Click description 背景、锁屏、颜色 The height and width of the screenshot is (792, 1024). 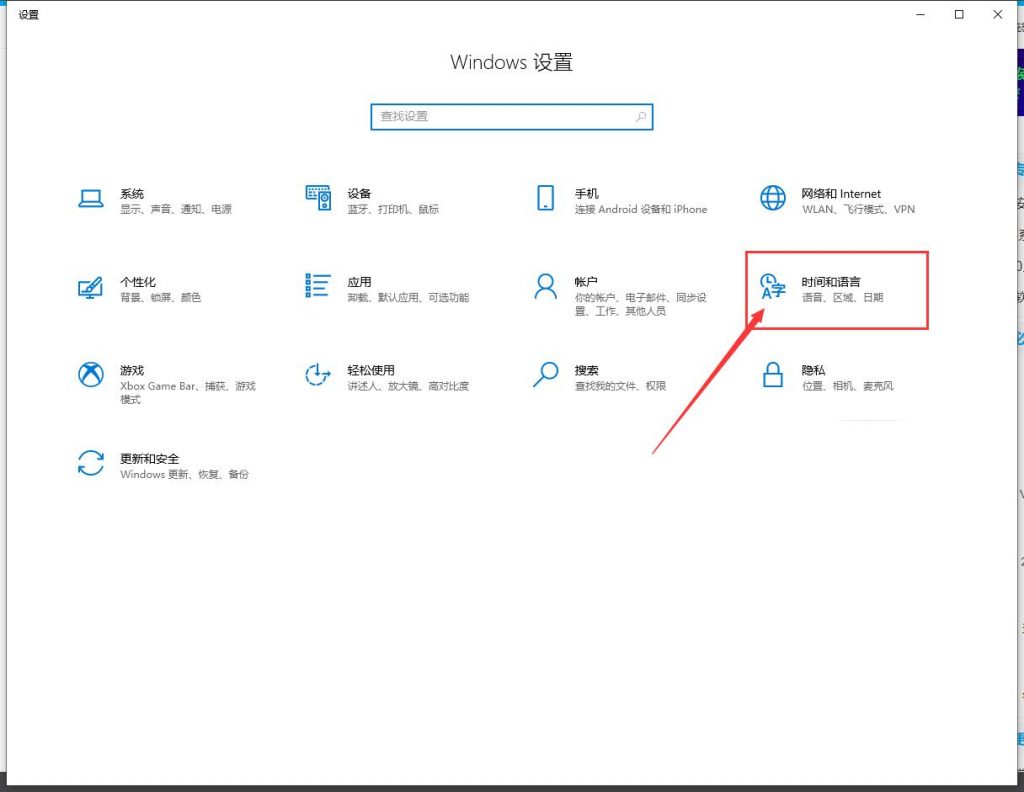(x=161, y=298)
